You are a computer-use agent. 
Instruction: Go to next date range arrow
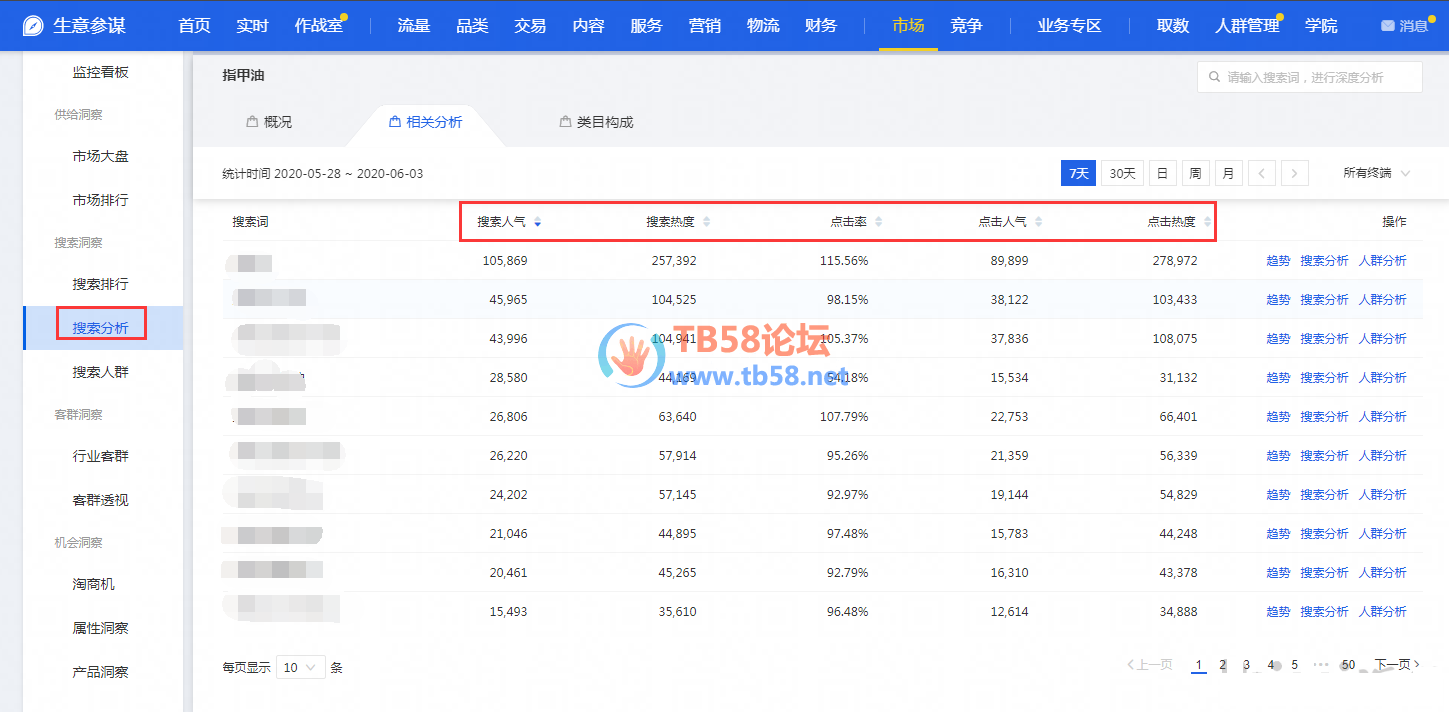(1294, 174)
